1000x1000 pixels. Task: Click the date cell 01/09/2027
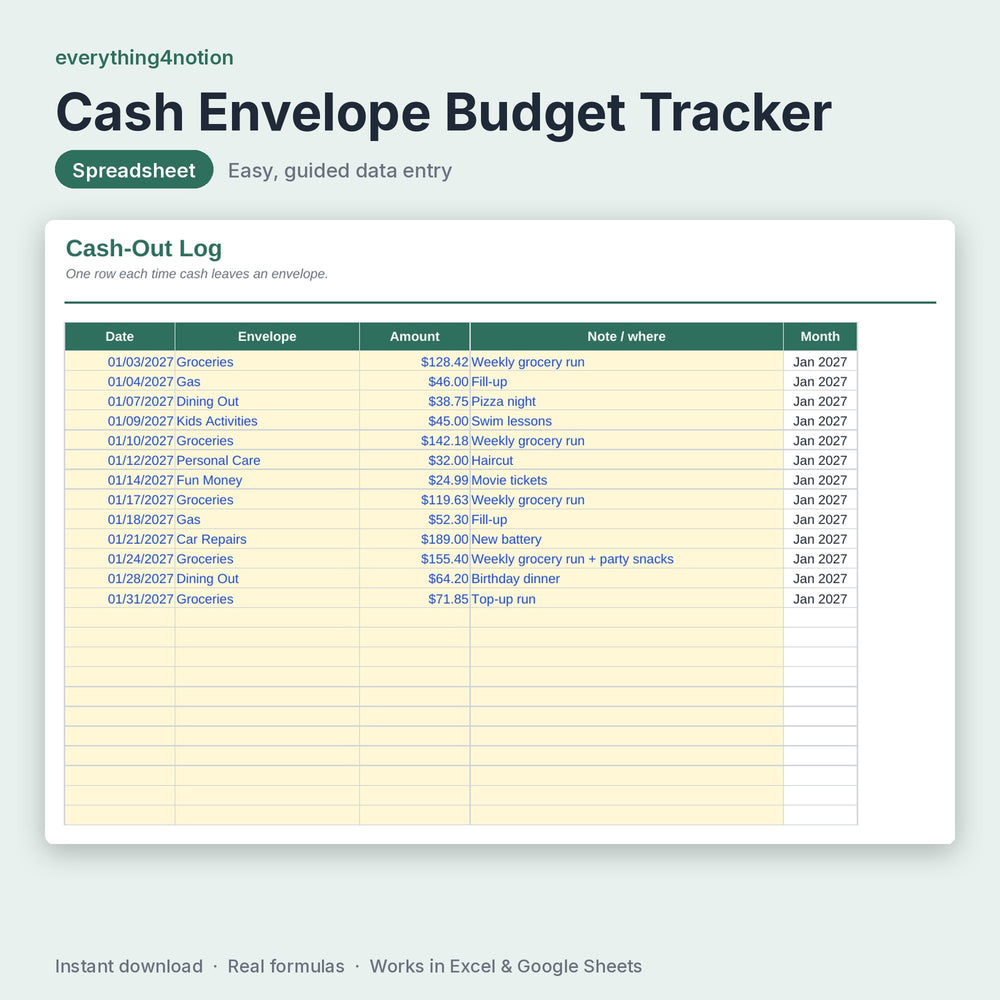click(x=120, y=421)
